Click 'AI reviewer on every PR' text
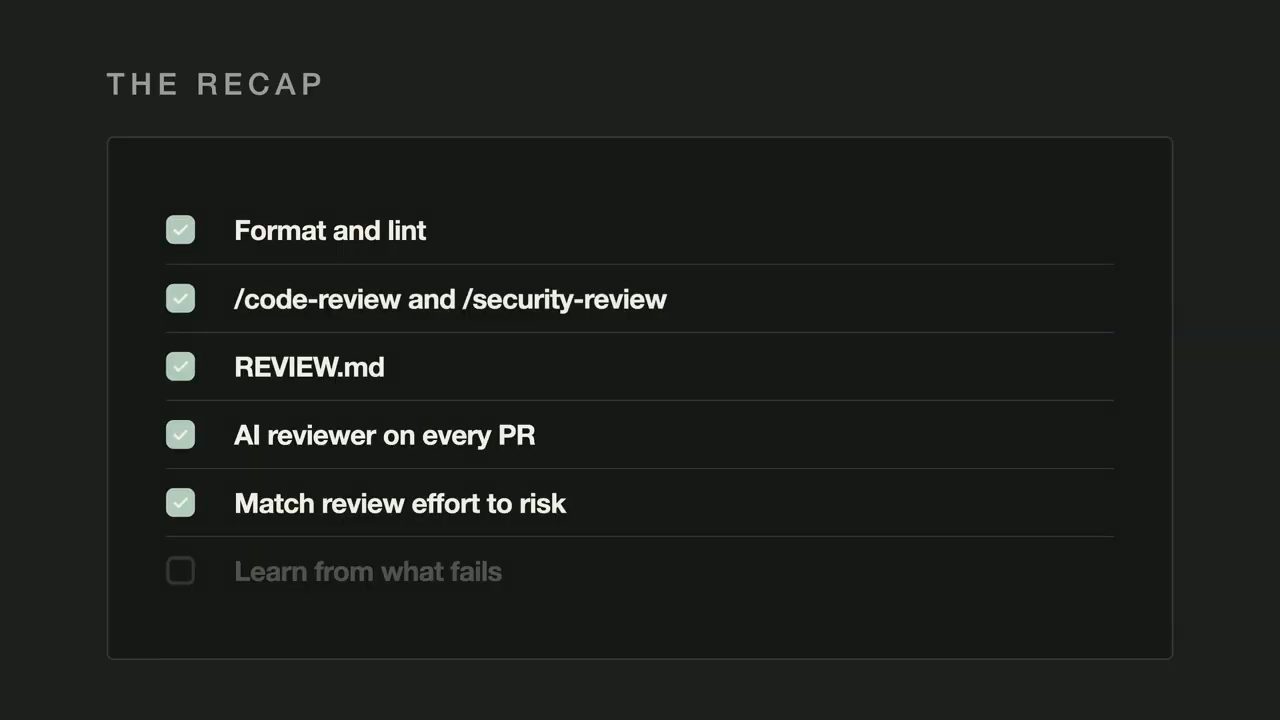Viewport: 1280px width, 720px height. tap(384, 436)
